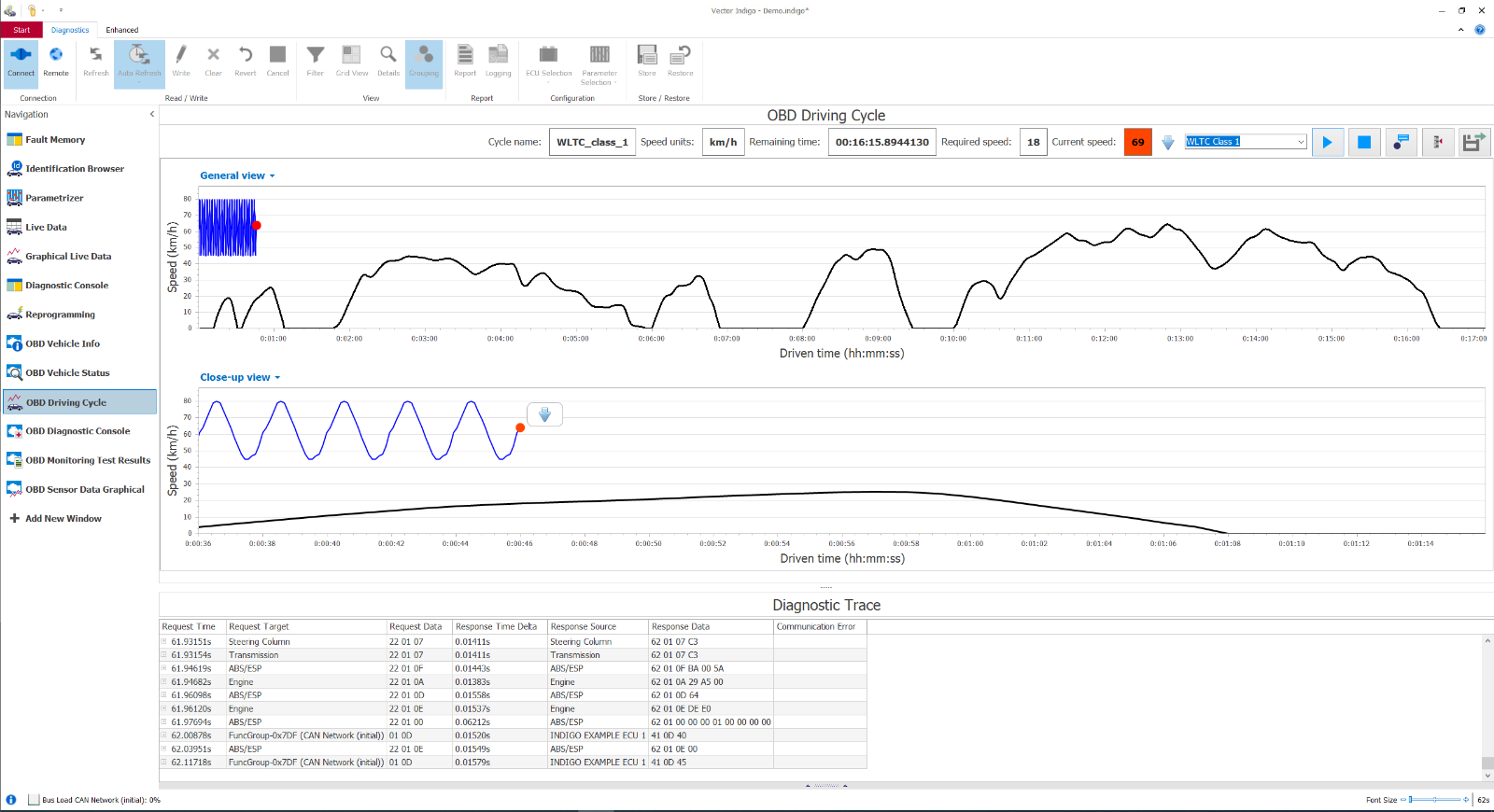Open the WLTC Class 1 cycle dropdown

pyautogui.click(x=1301, y=142)
